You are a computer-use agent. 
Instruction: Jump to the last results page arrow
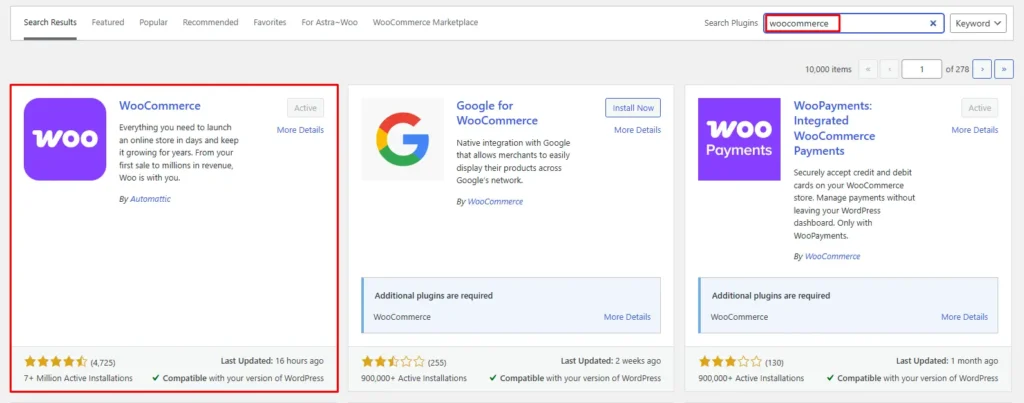1004,69
